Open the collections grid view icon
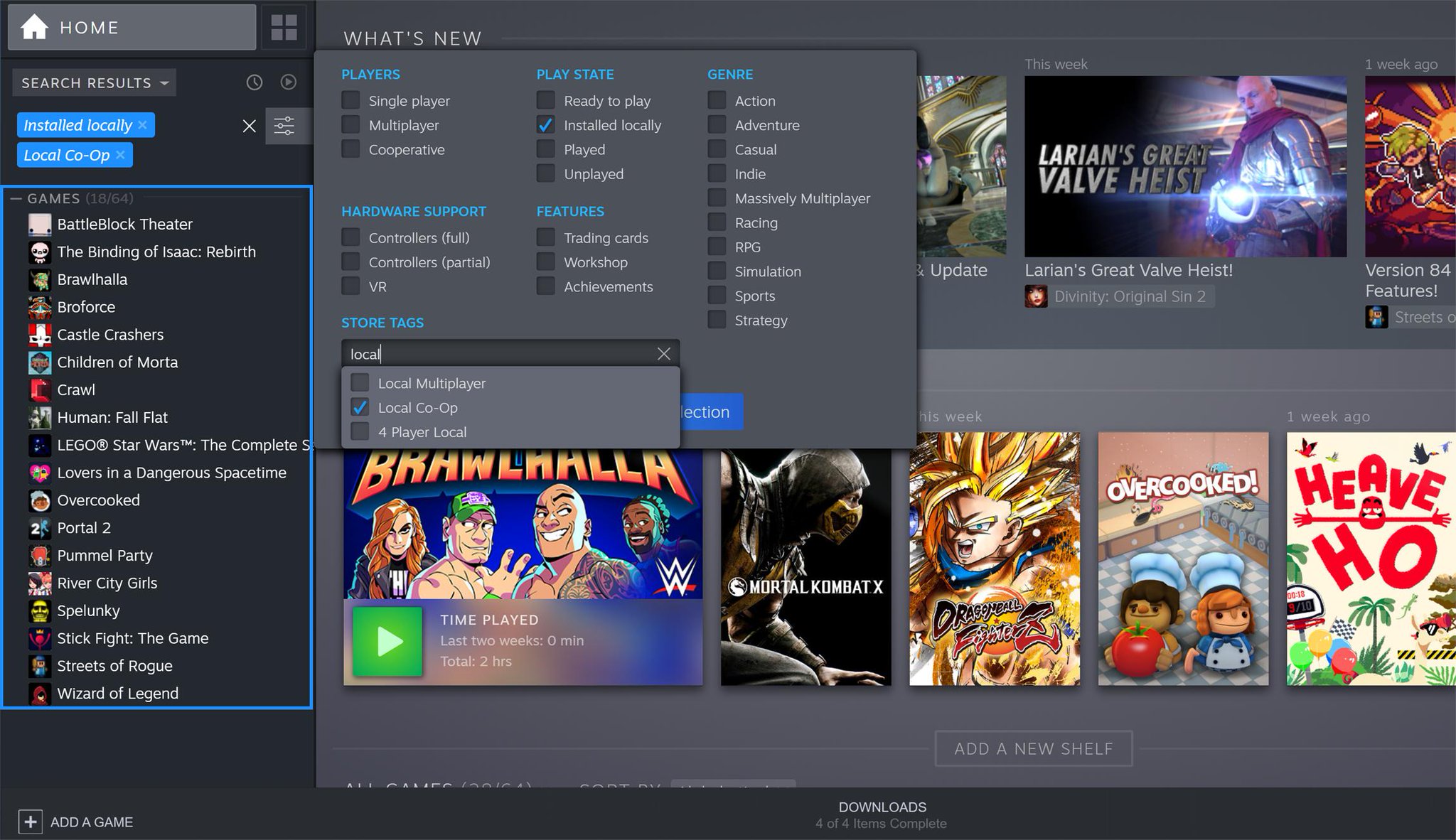Screen dimensions: 1456x840 click(284, 27)
